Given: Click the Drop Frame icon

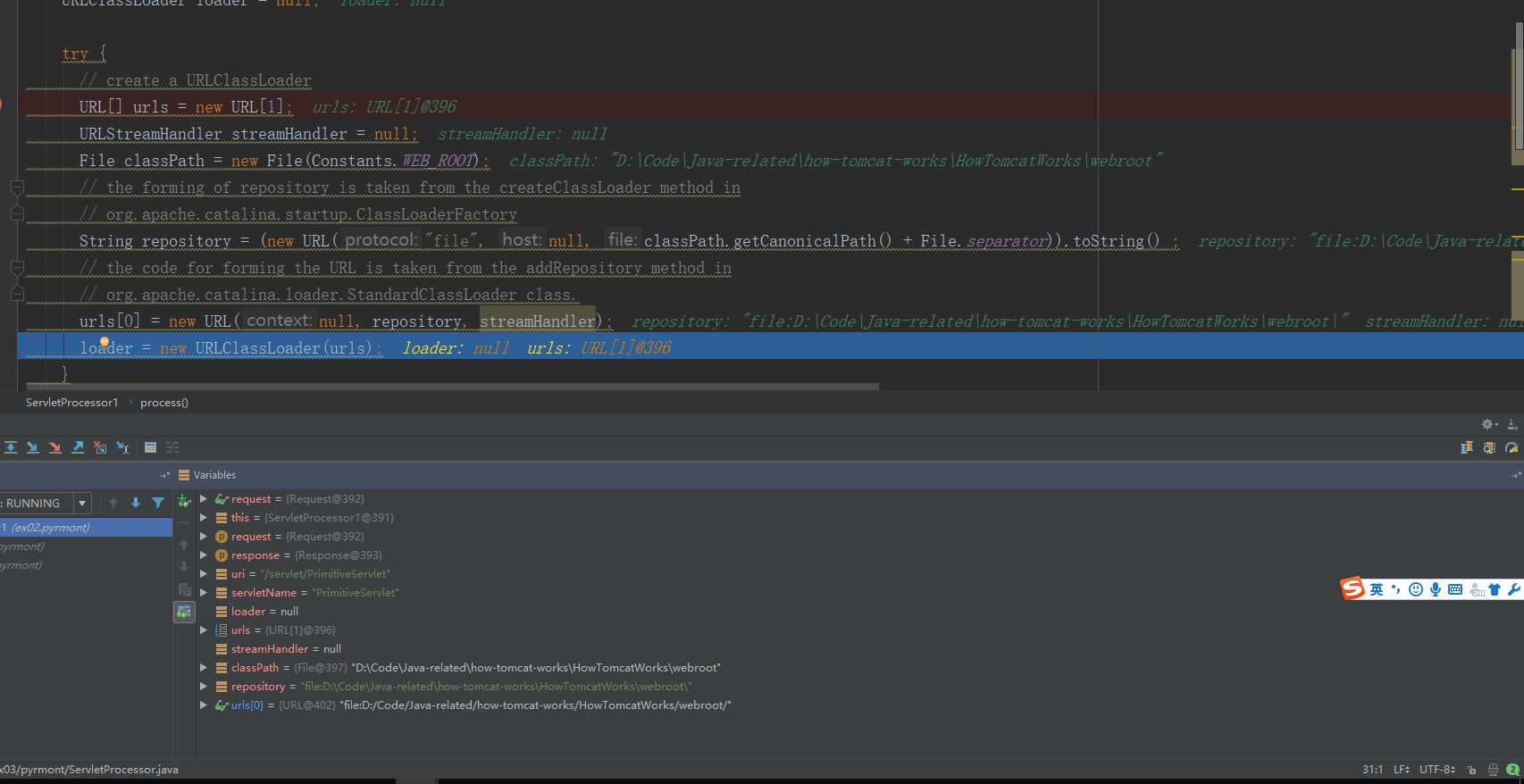Looking at the screenshot, I should tap(100, 447).
